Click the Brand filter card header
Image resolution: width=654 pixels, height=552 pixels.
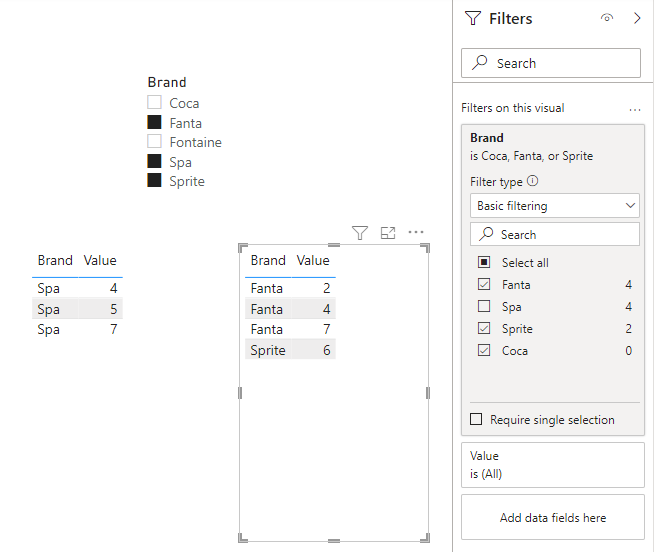[487, 138]
